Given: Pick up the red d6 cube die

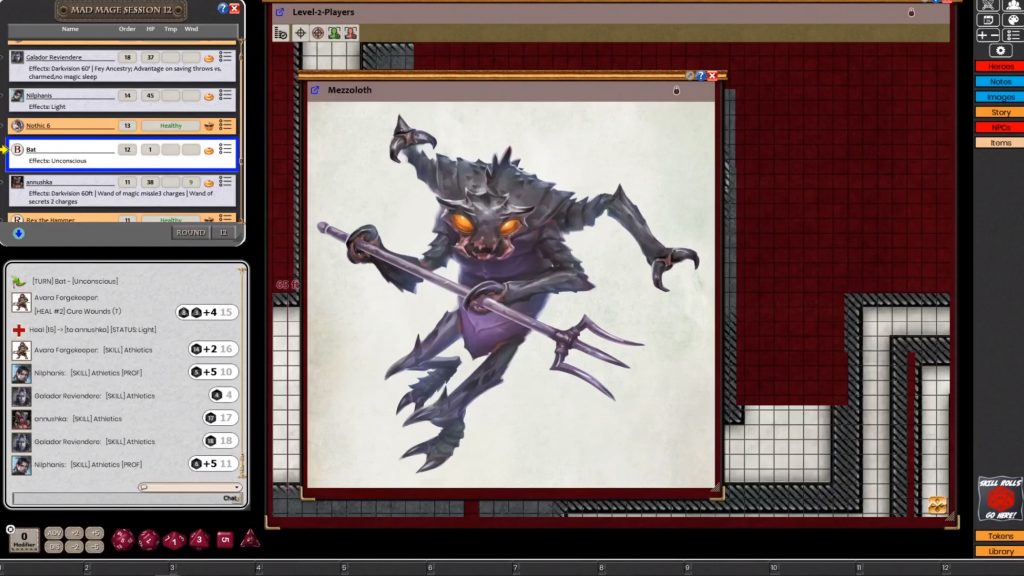Looking at the screenshot, I should pyautogui.click(x=225, y=539).
